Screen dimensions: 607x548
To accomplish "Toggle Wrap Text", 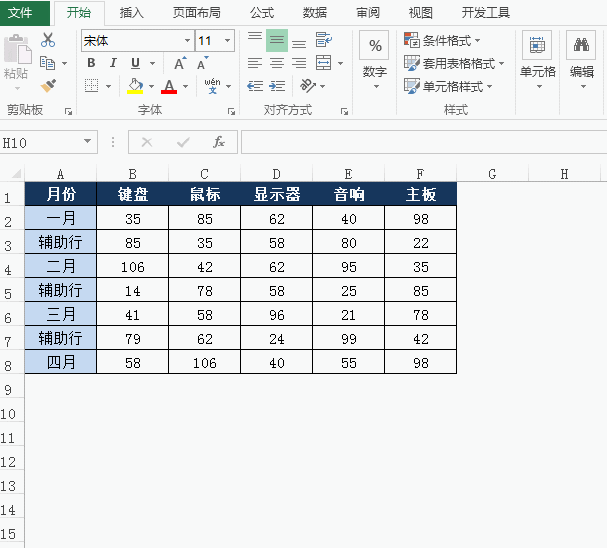I will point(324,40).
